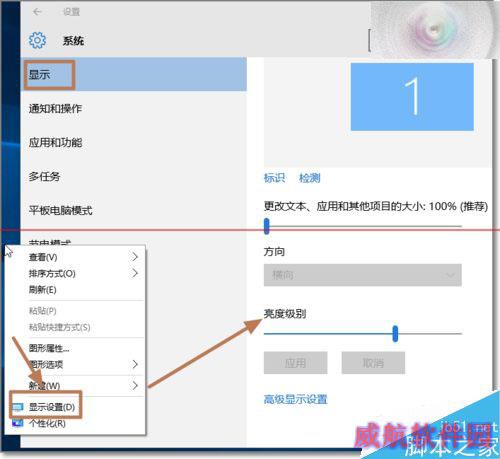Viewport: 500px width, 459px height.
Task: Click the text size scaling slider handle
Action: (266, 226)
